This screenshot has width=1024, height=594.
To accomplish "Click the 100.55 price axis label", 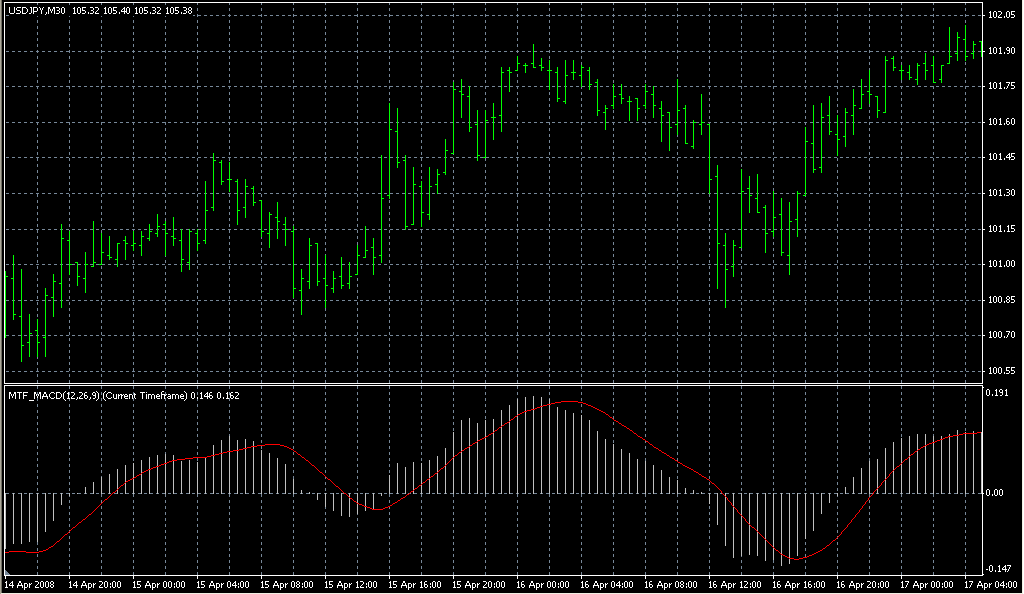I will coord(1001,371).
